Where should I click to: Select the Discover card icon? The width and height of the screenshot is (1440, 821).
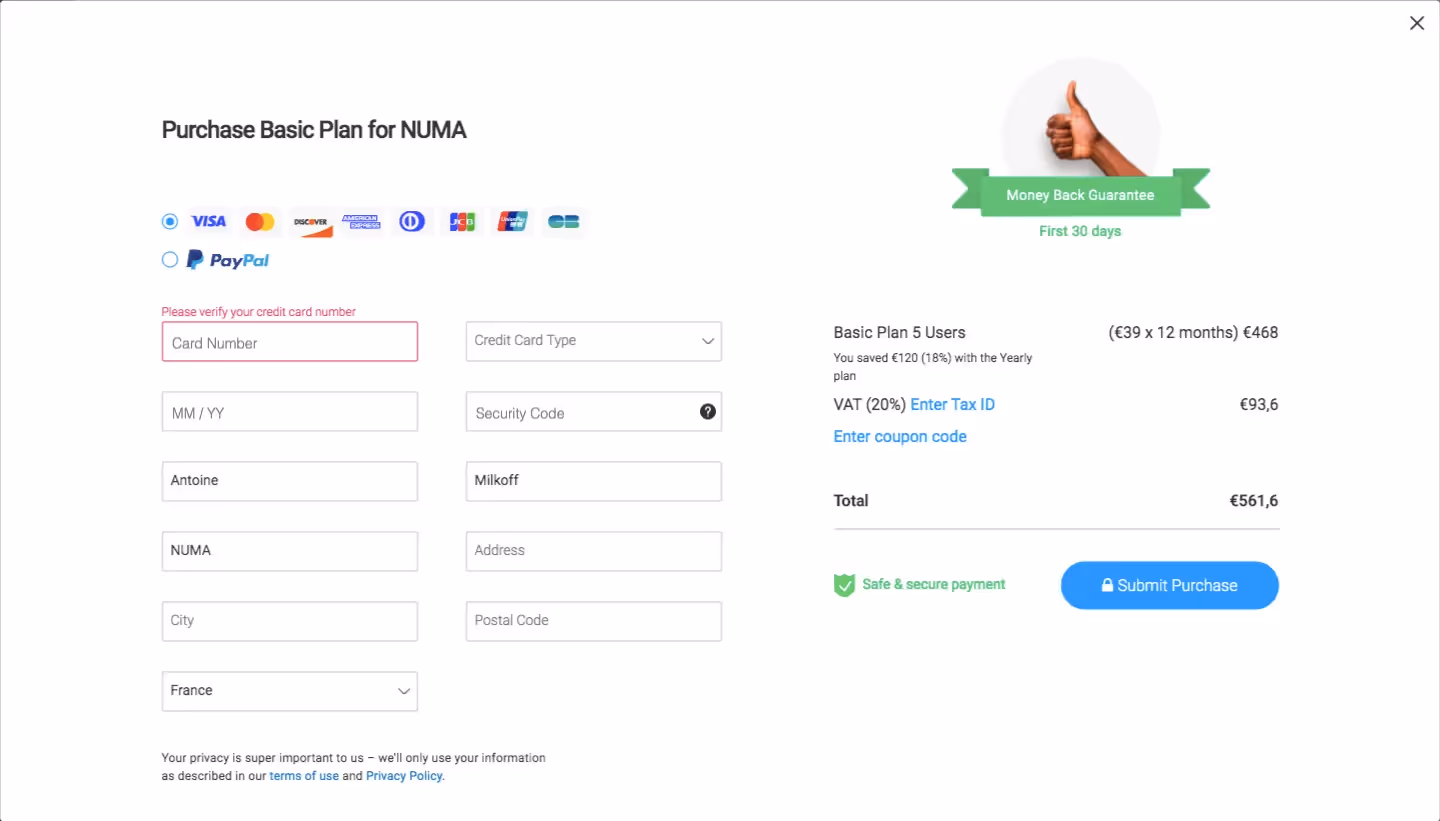pos(311,221)
